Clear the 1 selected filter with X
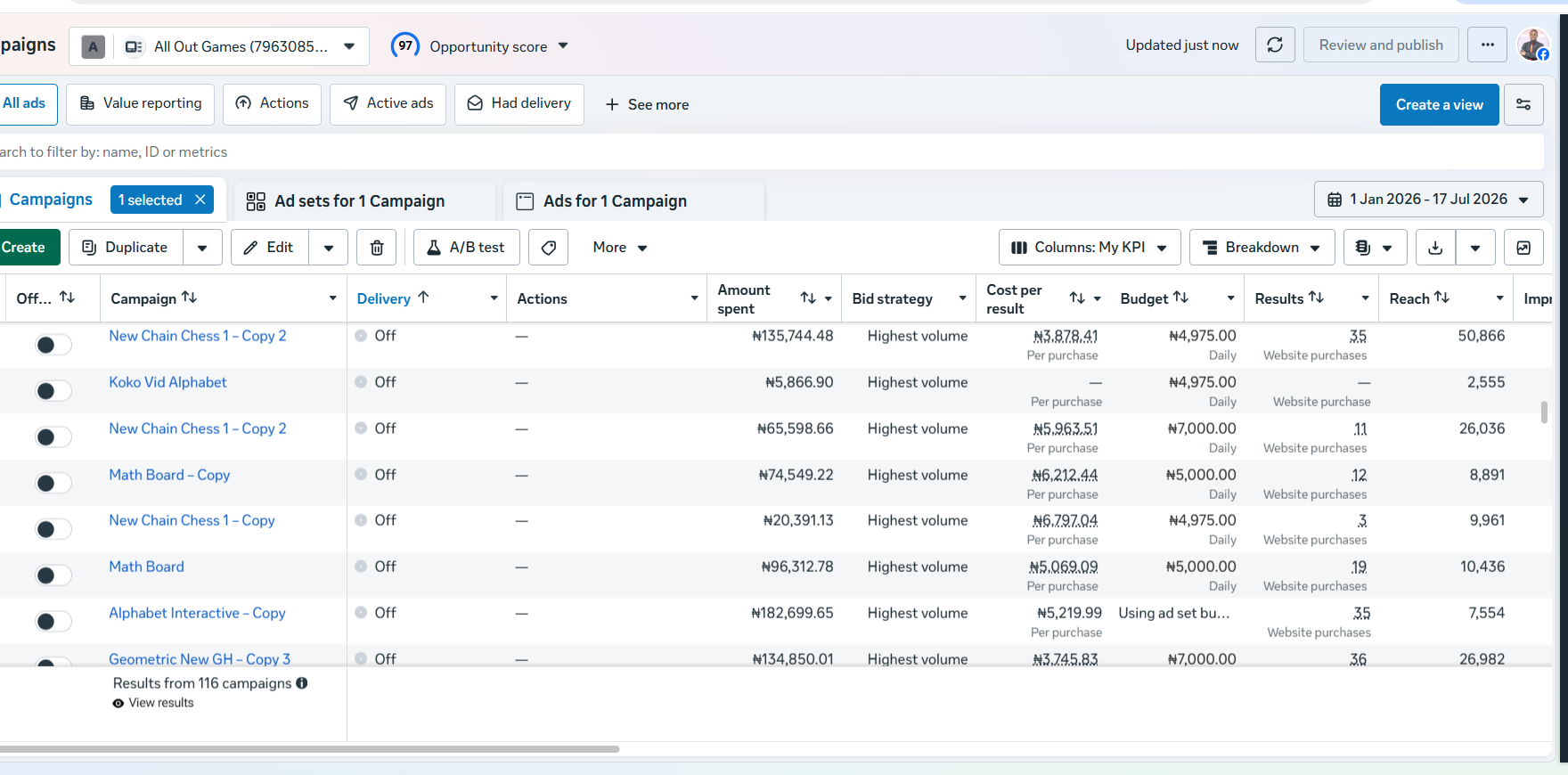The width and height of the screenshot is (1568, 775). pos(200,200)
